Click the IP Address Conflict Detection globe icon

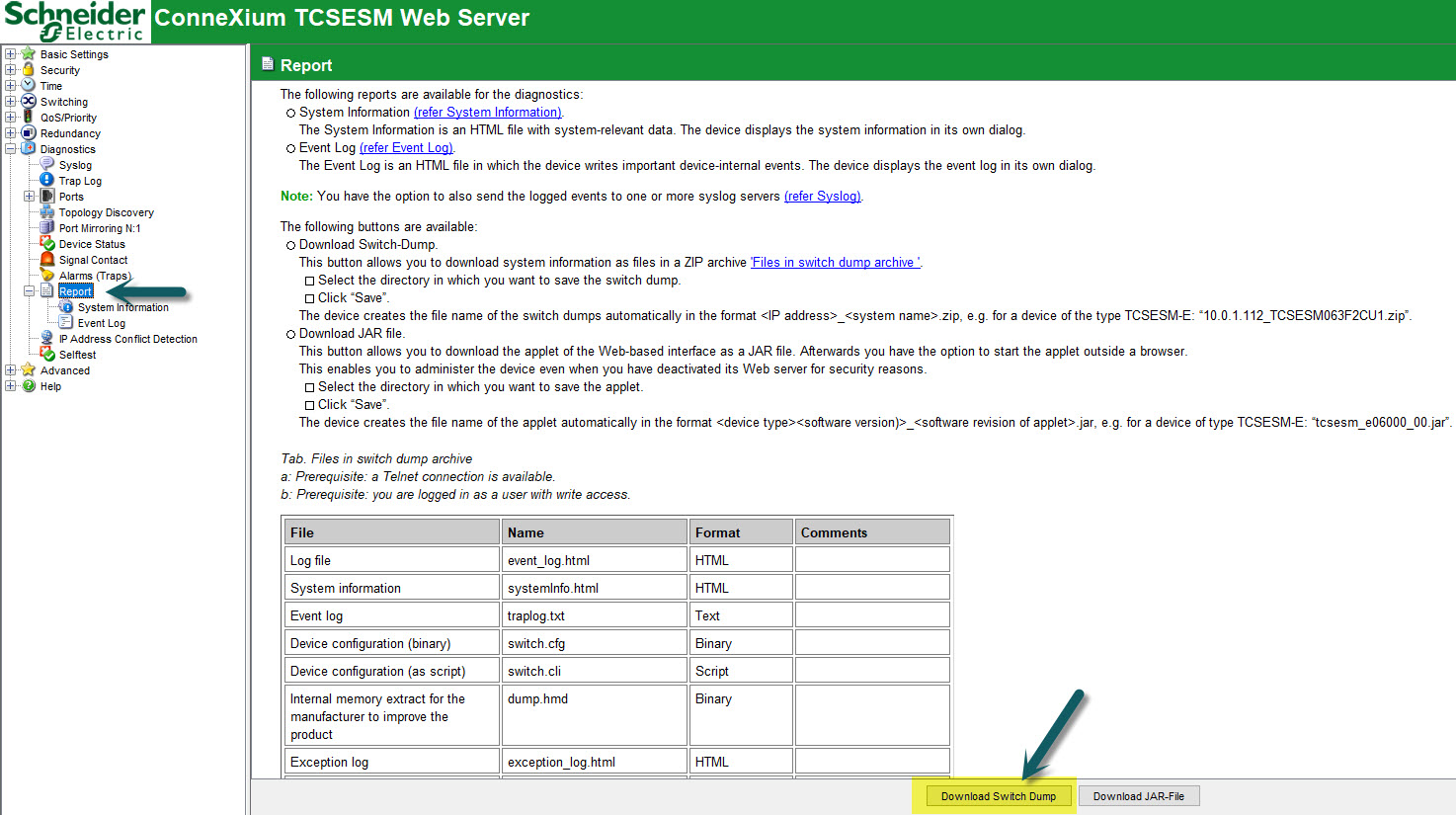tap(46, 338)
